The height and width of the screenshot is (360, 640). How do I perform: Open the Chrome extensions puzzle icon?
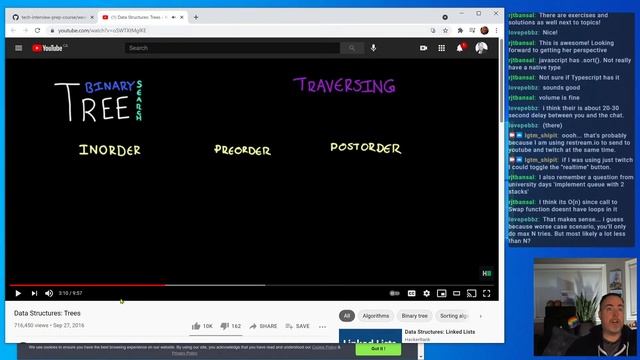(460, 31)
